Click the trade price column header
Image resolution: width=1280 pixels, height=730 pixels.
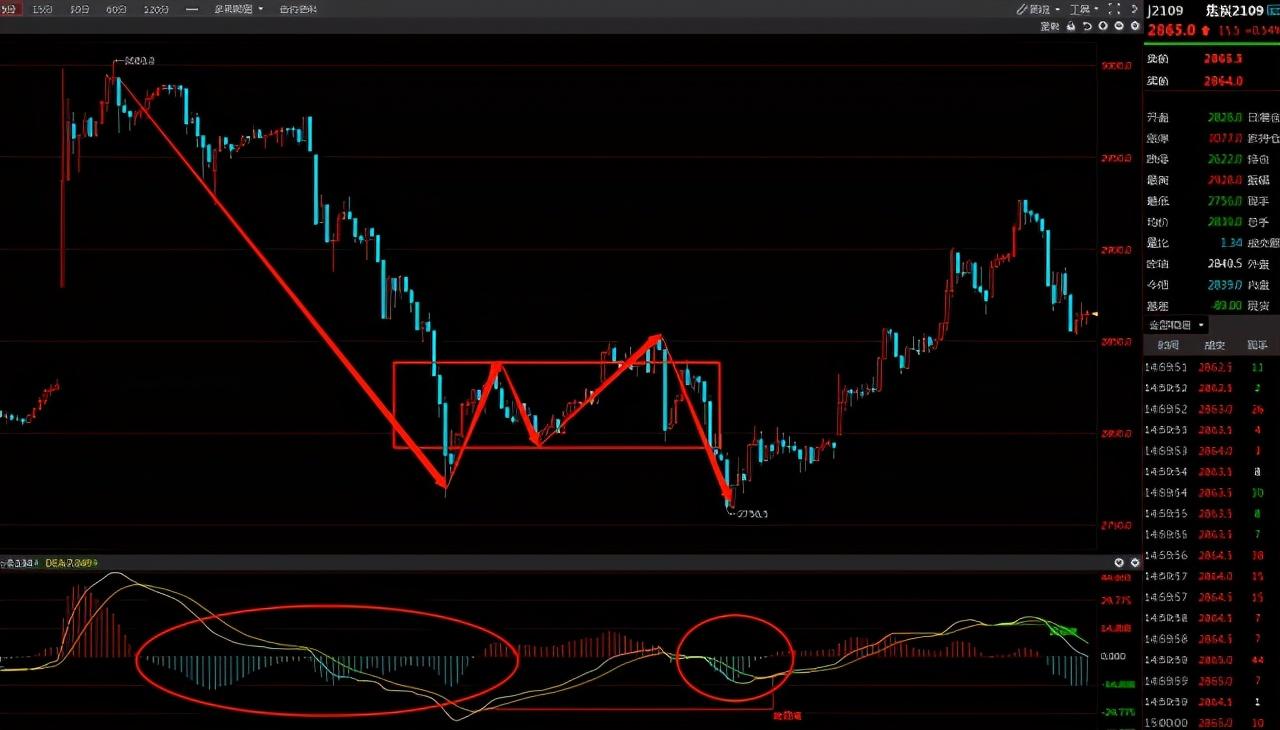point(1214,345)
